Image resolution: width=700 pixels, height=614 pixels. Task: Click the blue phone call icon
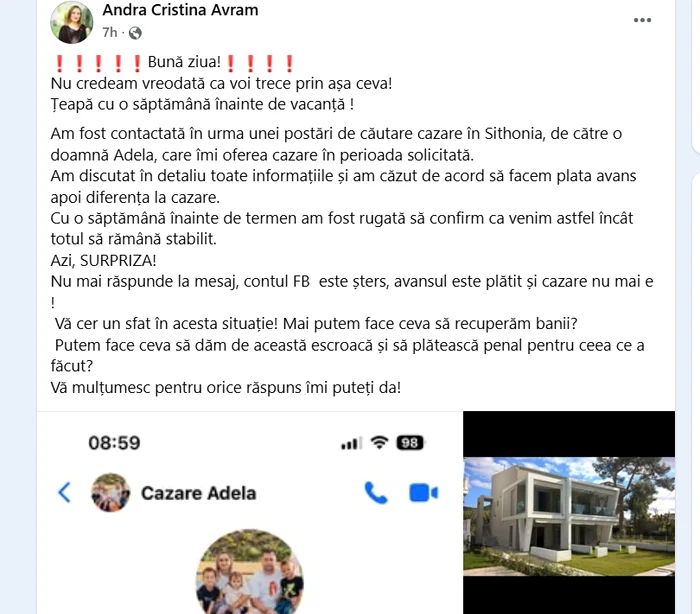tap(376, 493)
